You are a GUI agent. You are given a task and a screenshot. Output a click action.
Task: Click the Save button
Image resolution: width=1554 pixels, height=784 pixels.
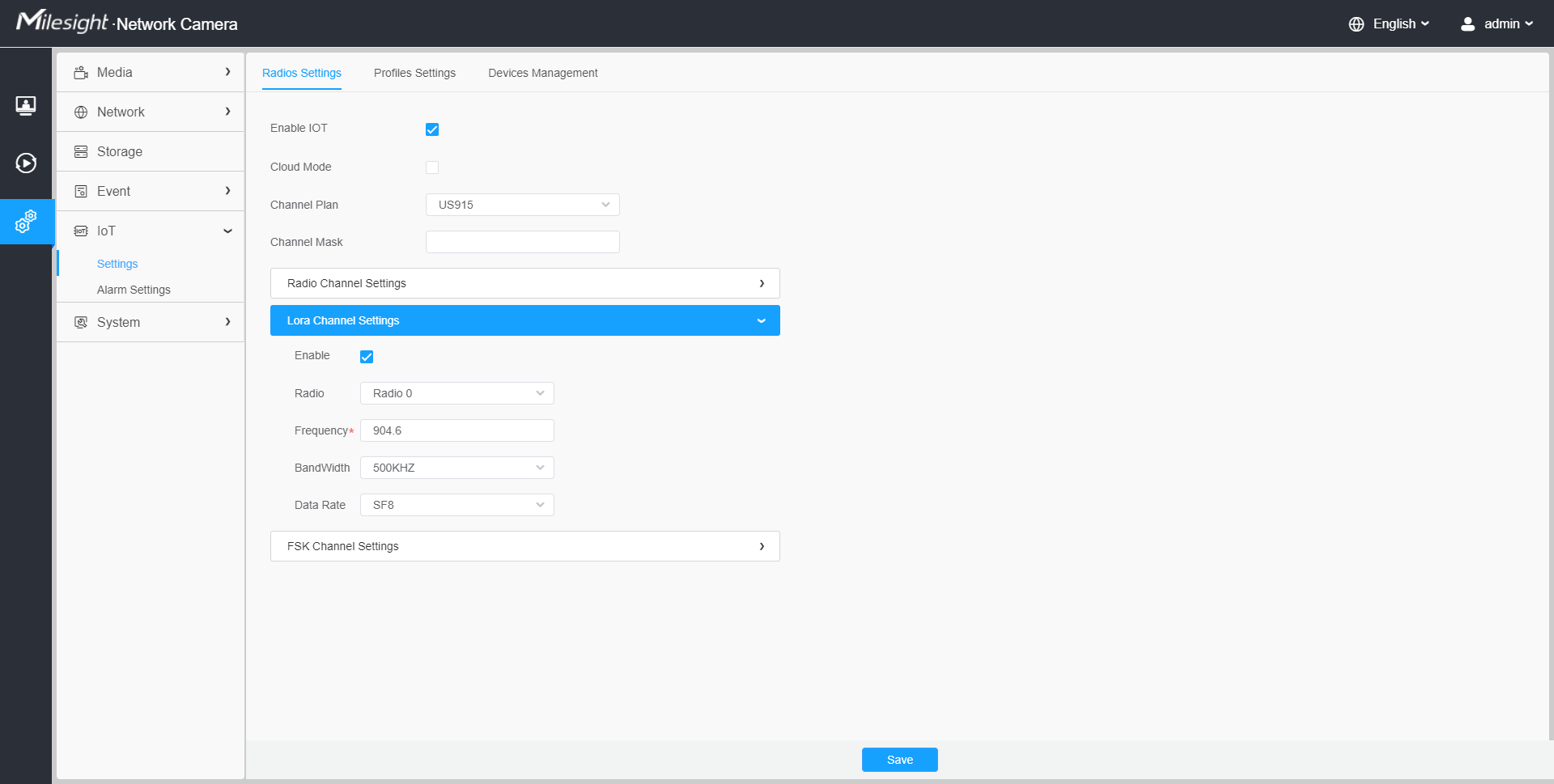tap(899, 759)
